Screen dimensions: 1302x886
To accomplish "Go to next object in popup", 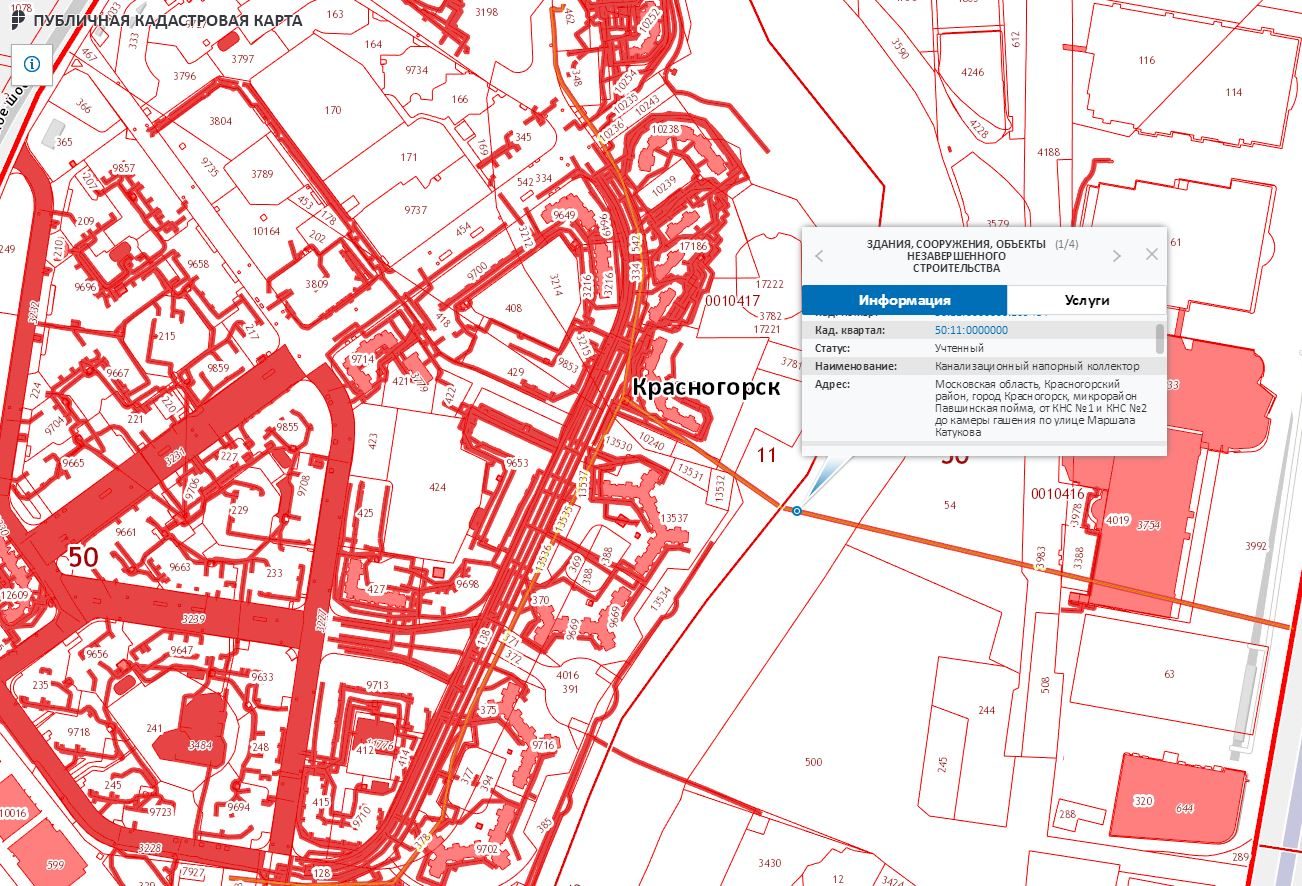I will click(1117, 256).
